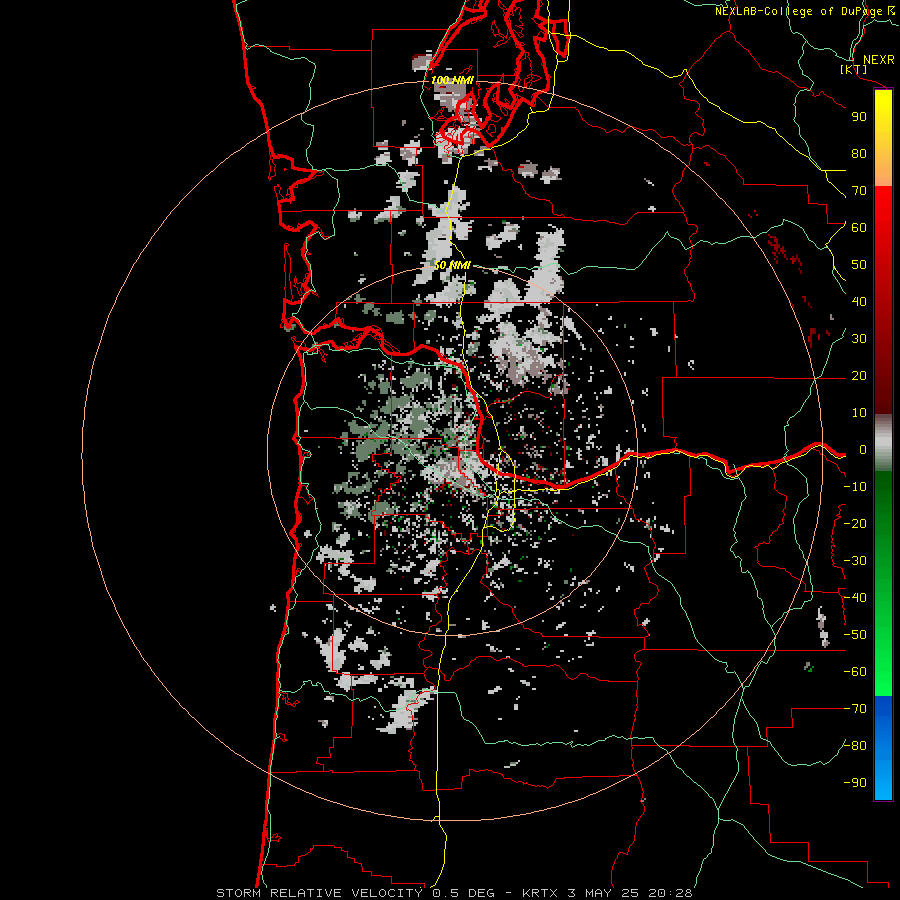
Task: Click the NEXLAB-College of DuPage watermark text
Action: click(805, 11)
